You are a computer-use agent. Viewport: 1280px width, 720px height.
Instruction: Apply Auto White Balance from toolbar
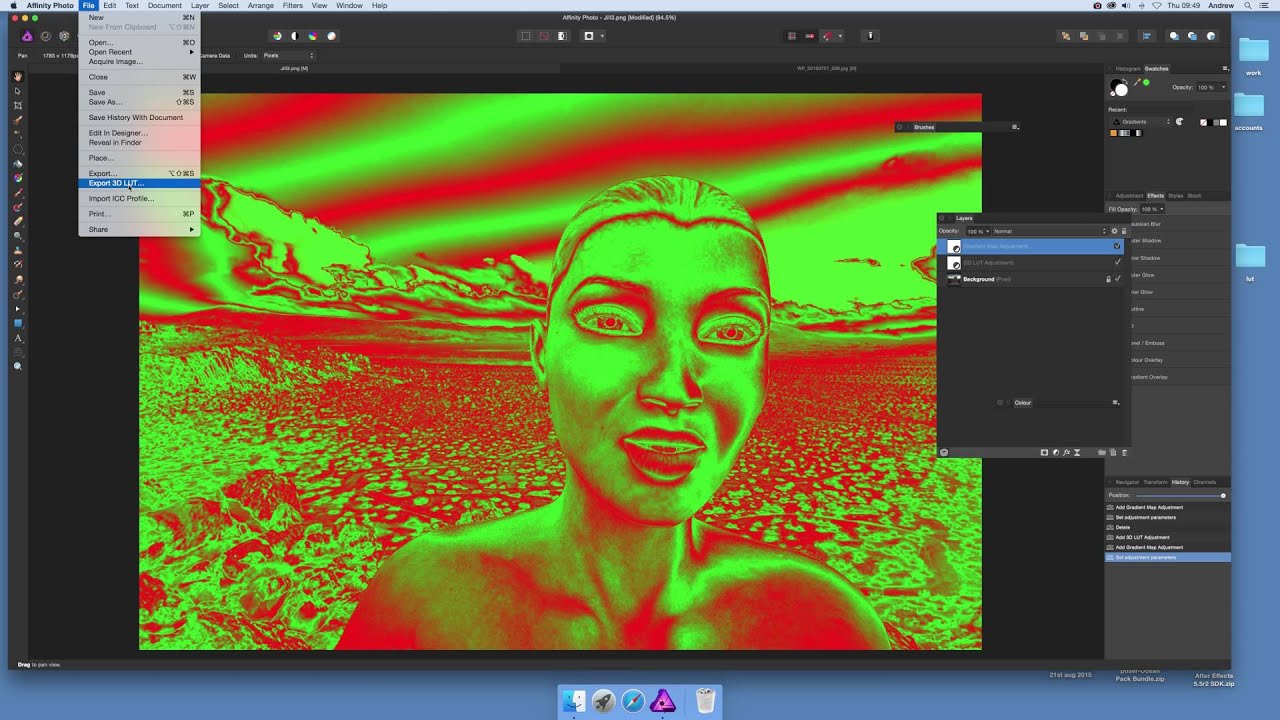[x=331, y=36]
